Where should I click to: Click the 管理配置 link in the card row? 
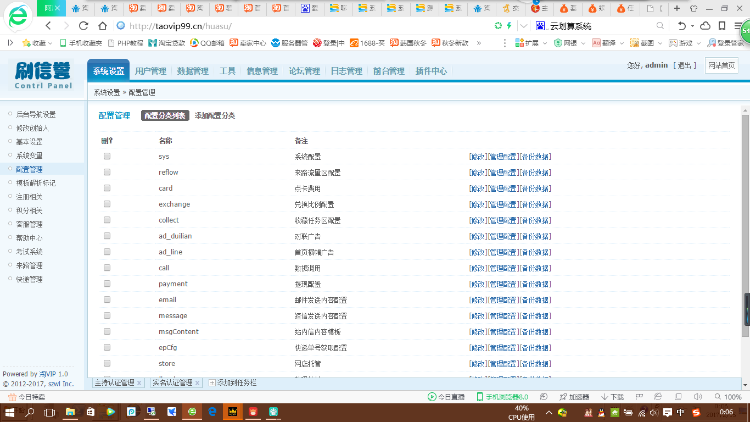tap(503, 189)
